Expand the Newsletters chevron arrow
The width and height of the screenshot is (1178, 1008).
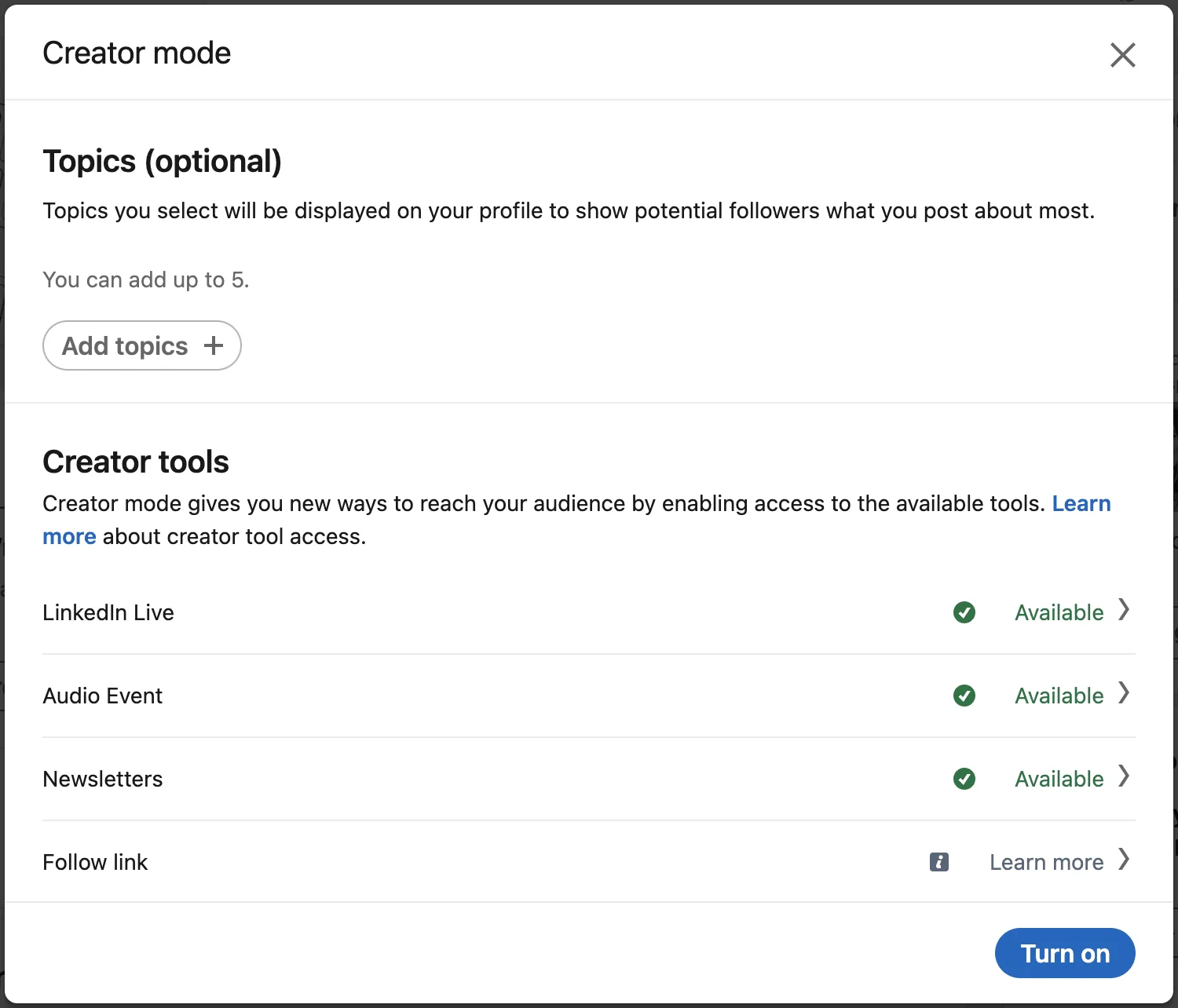pos(1124,776)
